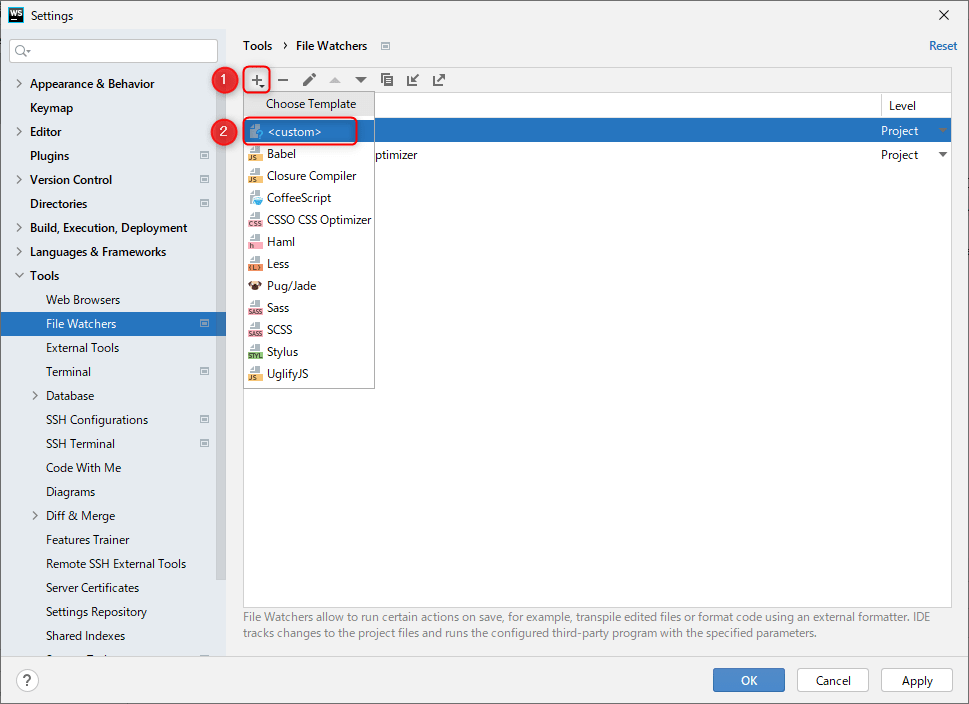Click the search magnifier icon
This screenshot has height=704, width=969.
[x=22, y=51]
